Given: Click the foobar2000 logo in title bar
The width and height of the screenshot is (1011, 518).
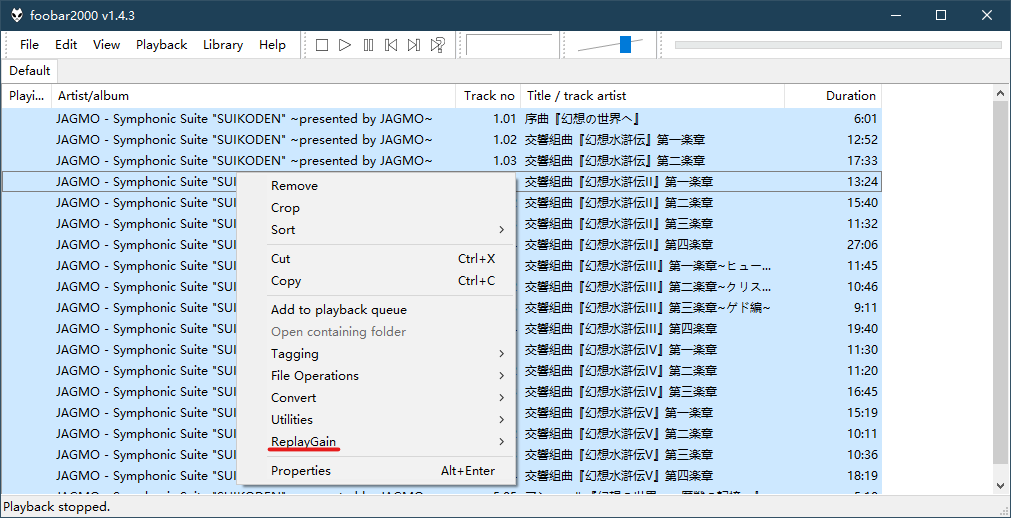Looking at the screenshot, I should click(17, 15).
